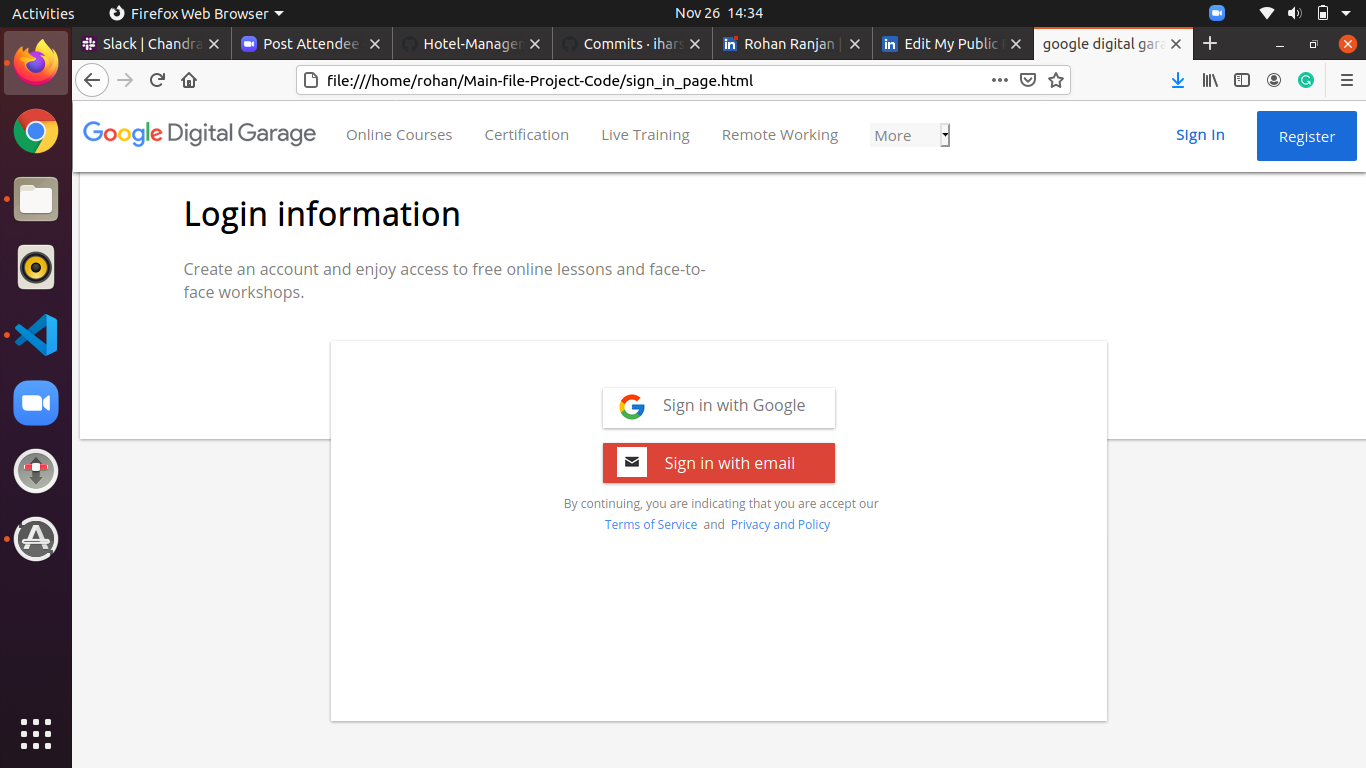Viewport: 1366px width, 768px height.
Task: Open the battery indicator in top bar
Action: tap(1323, 13)
